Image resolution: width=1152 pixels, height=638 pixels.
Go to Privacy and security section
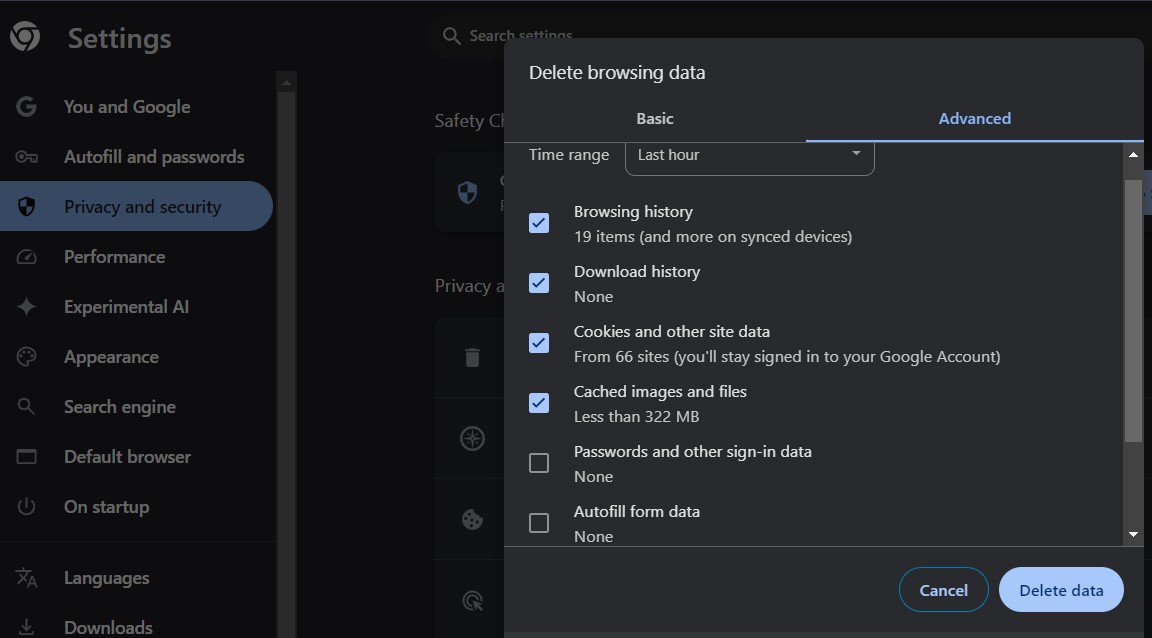pyautogui.click(x=137, y=206)
